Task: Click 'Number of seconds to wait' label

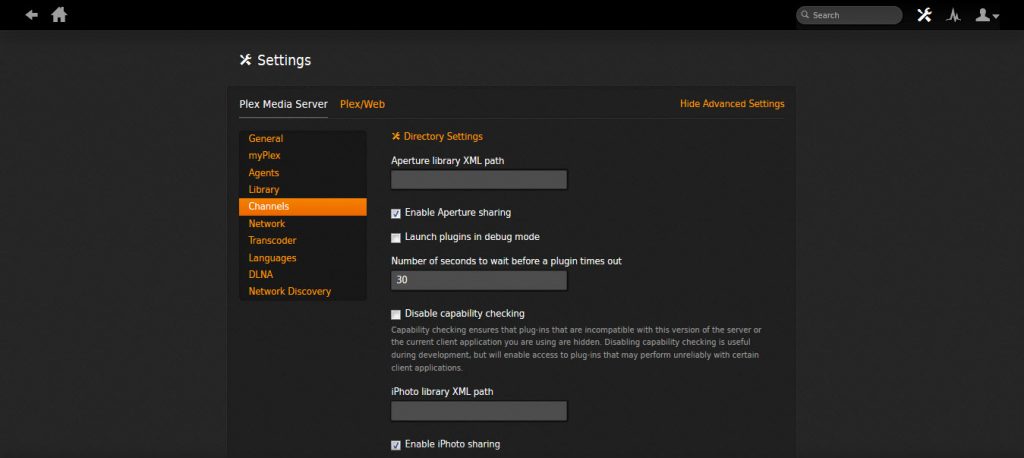Action: coord(506,261)
